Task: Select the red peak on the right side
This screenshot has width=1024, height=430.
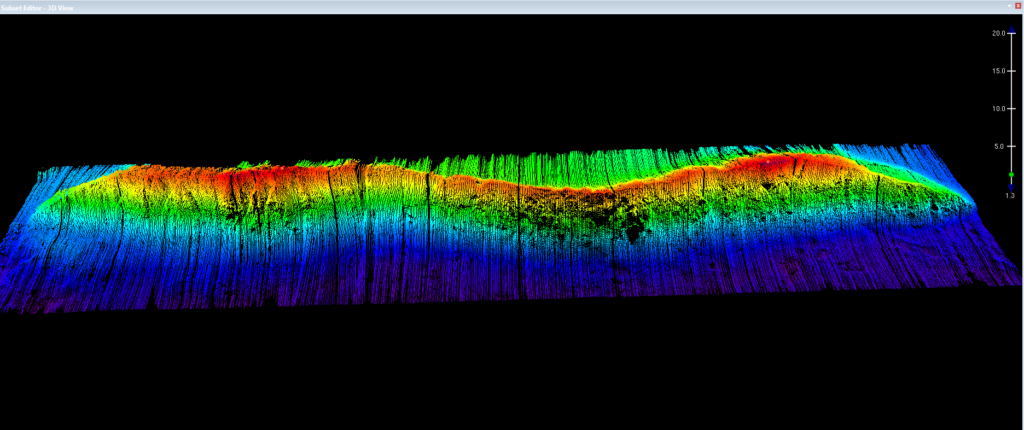Action: pos(780,162)
